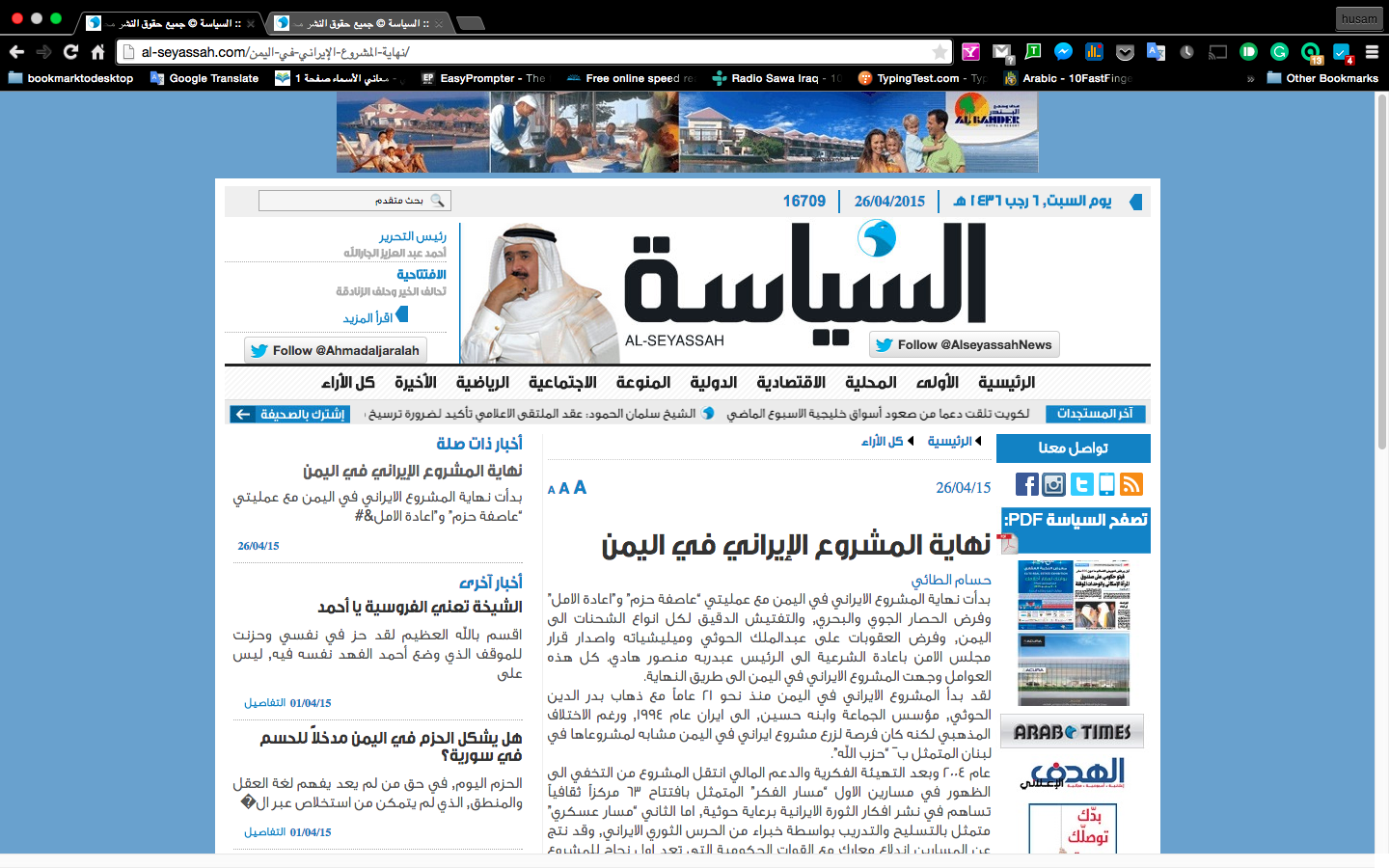Click the browser Forward arrow
1389x868 pixels.
coord(43,52)
